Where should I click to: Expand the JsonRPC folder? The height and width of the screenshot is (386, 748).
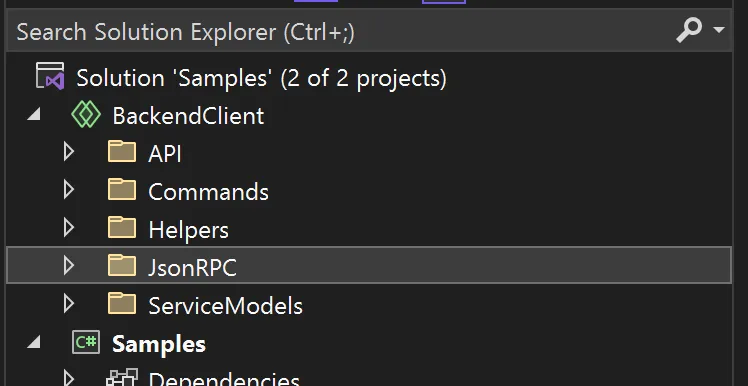[x=69, y=266]
